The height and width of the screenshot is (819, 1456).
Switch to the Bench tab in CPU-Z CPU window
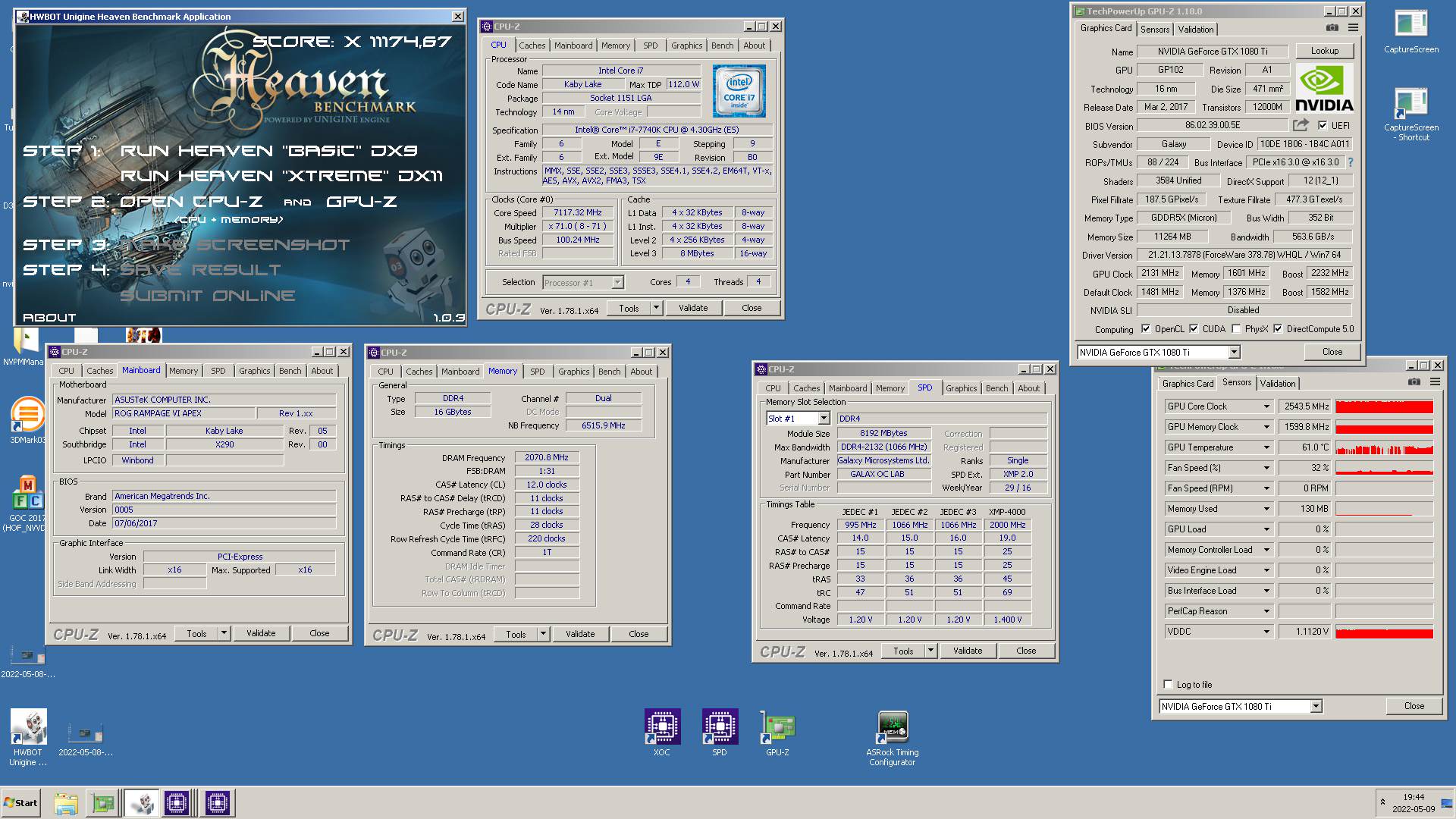pyautogui.click(x=722, y=45)
